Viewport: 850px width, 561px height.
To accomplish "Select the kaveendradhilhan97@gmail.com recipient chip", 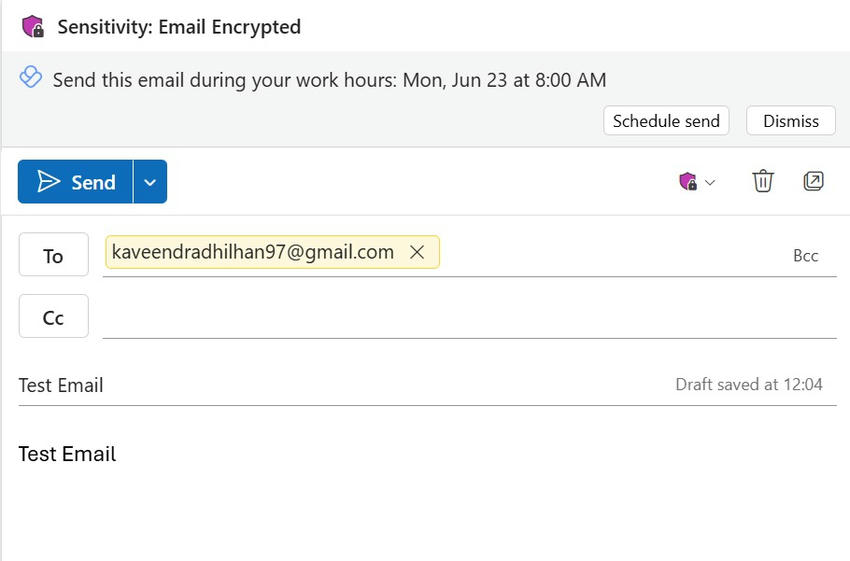I will click(x=253, y=253).
